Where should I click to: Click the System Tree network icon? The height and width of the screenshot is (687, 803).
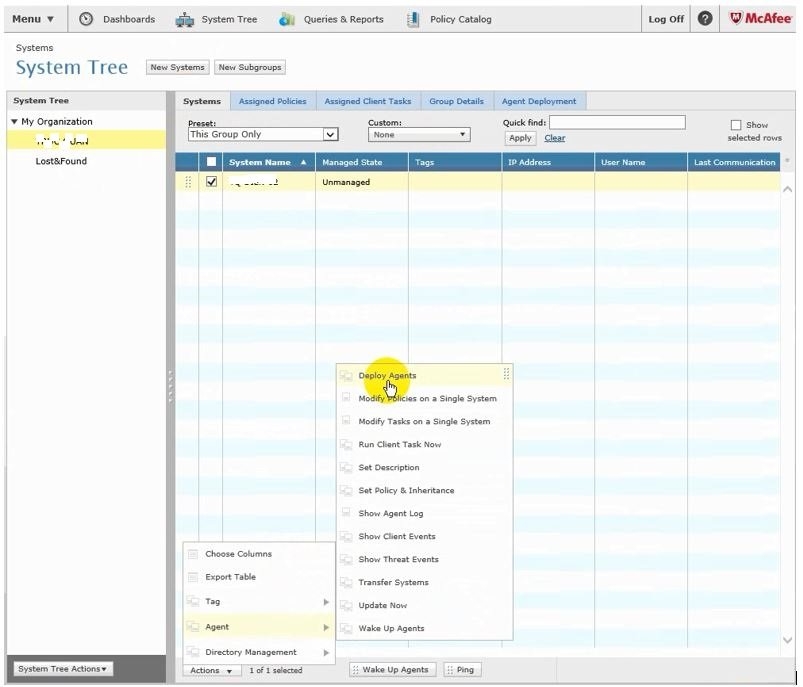pyautogui.click(x=184, y=19)
